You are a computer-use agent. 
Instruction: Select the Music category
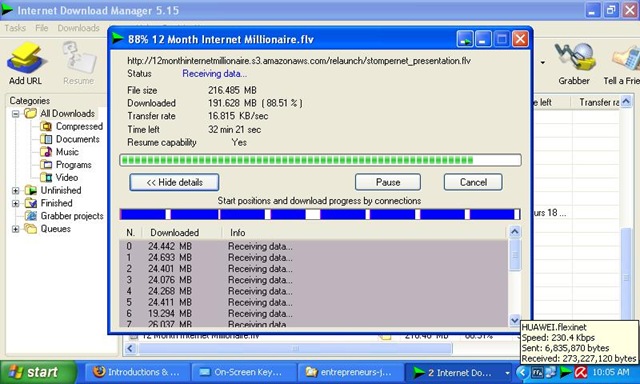(60, 152)
